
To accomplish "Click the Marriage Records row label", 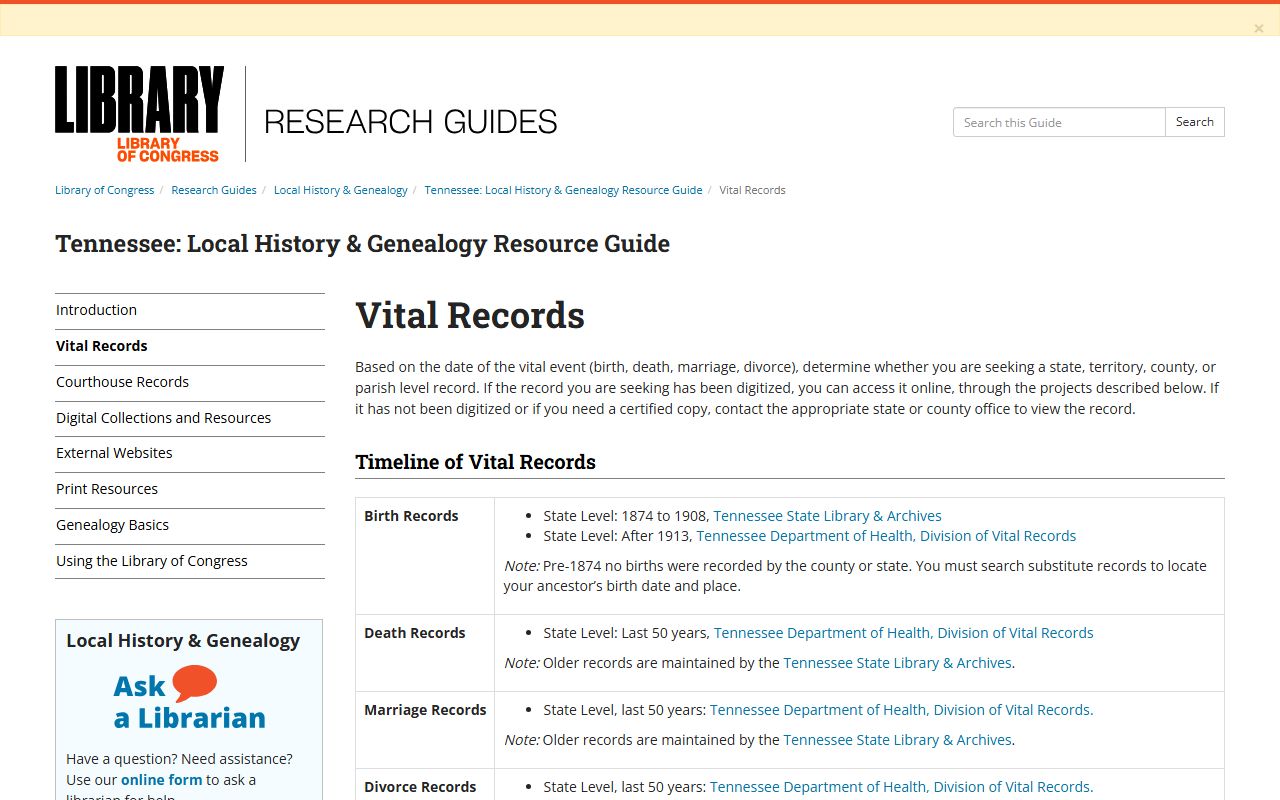I will coord(425,710).
